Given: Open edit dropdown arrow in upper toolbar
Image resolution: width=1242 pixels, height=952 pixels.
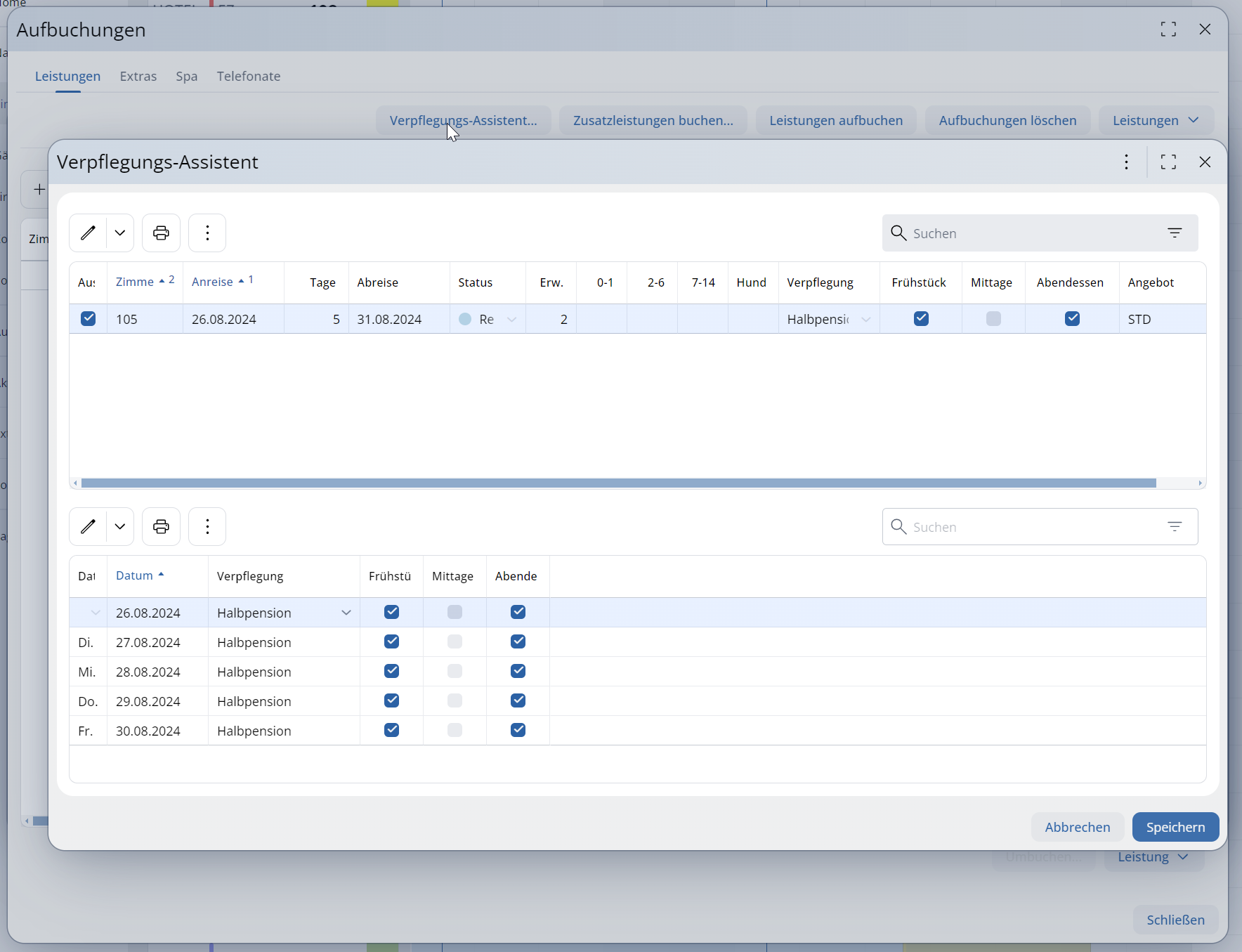Looking at the screenshot, I should pyautogui.click(x=120, y=233).
